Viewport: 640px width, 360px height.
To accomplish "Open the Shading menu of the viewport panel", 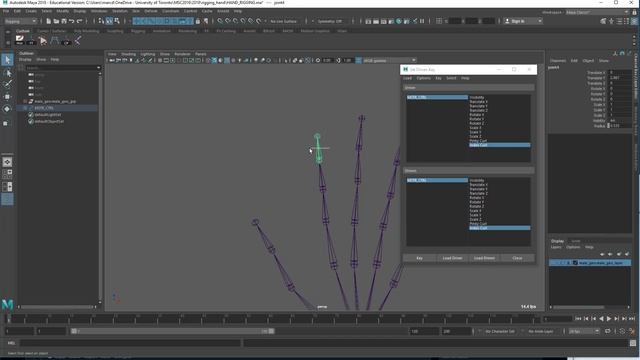I will point(129,54).
